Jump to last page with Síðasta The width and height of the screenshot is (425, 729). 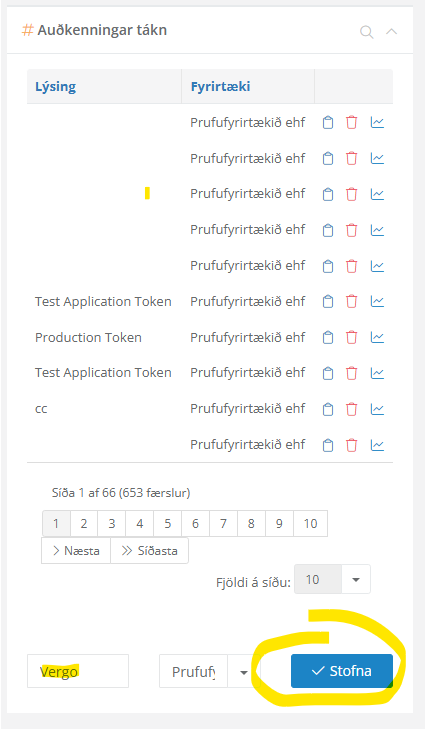pyautogui.click(x=149, y=551)
